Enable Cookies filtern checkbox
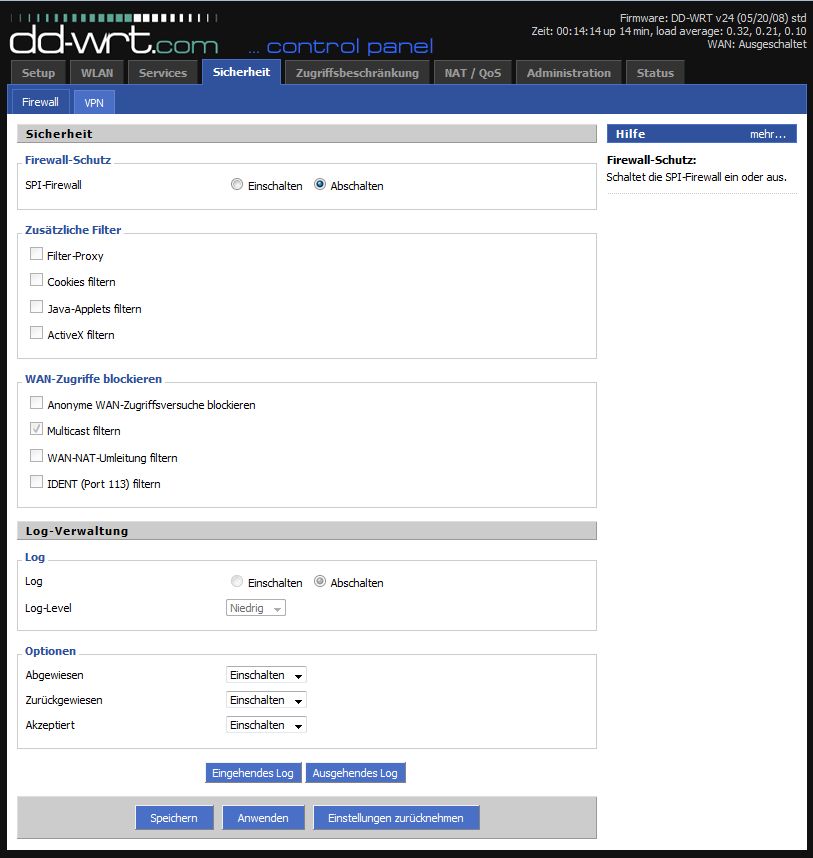The width and height of the screenshot is (813, 858). point(37,281)
